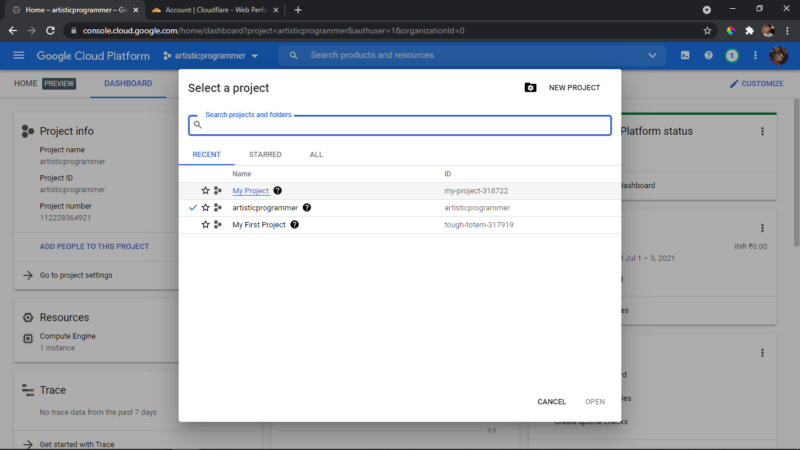The width and height of the screenshot is (800, 450).
Task: Focus the Search projects and folders field
Action: tap(399, 125)
